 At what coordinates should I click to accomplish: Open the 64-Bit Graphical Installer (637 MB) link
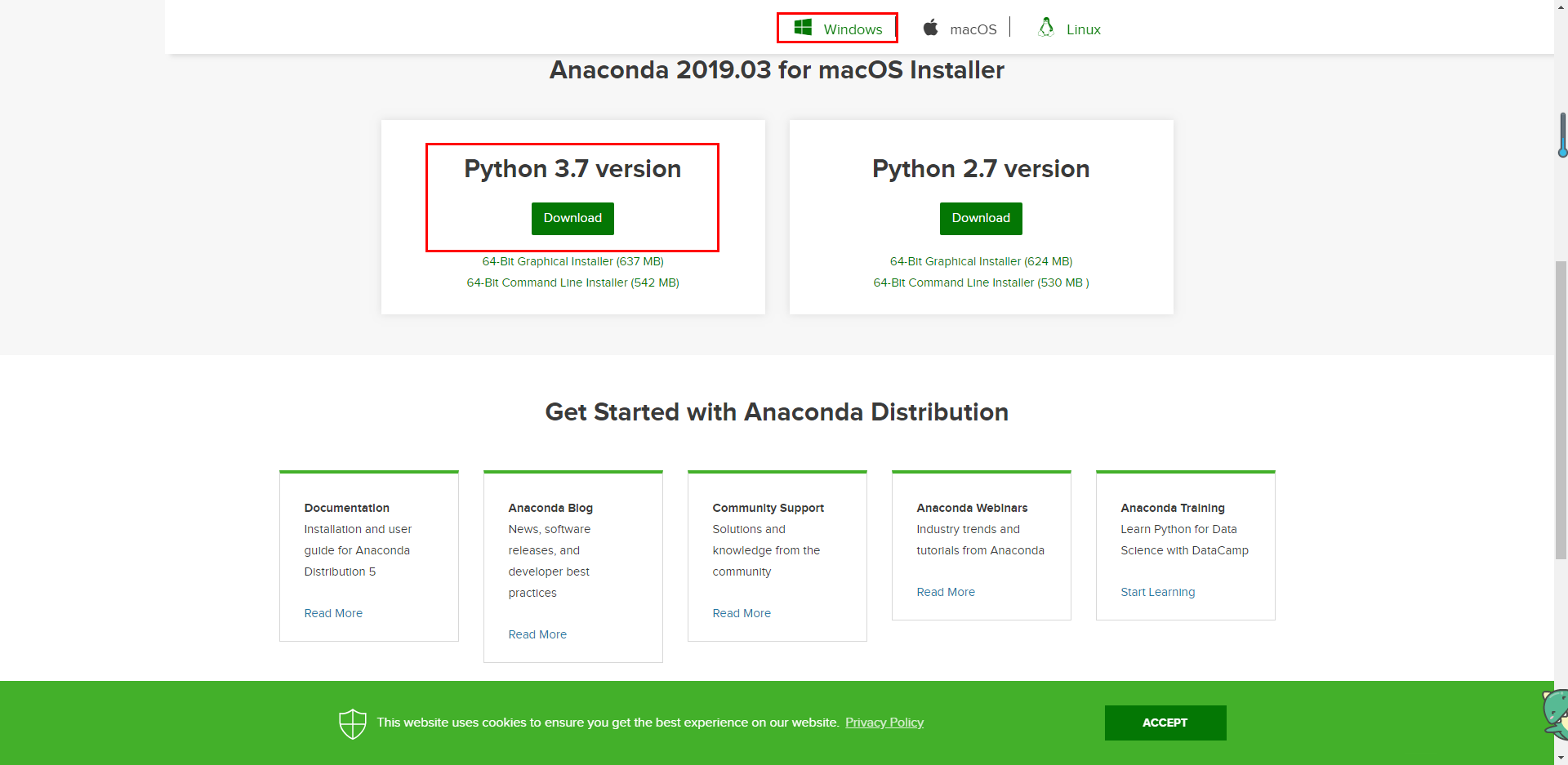(x=572, y=261)
